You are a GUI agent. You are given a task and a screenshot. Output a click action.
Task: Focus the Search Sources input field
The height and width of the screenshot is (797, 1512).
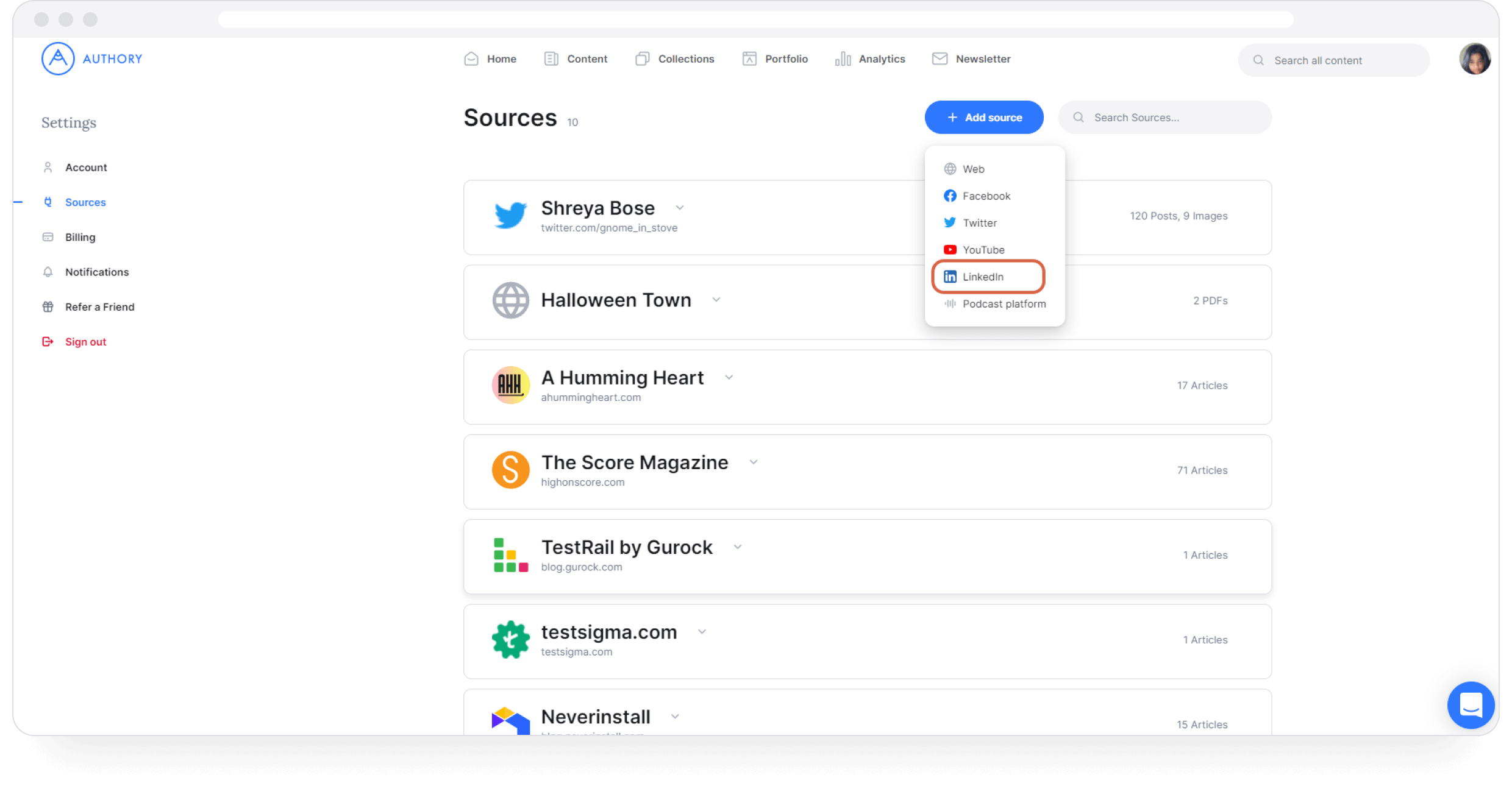(x=1164, y=117)
